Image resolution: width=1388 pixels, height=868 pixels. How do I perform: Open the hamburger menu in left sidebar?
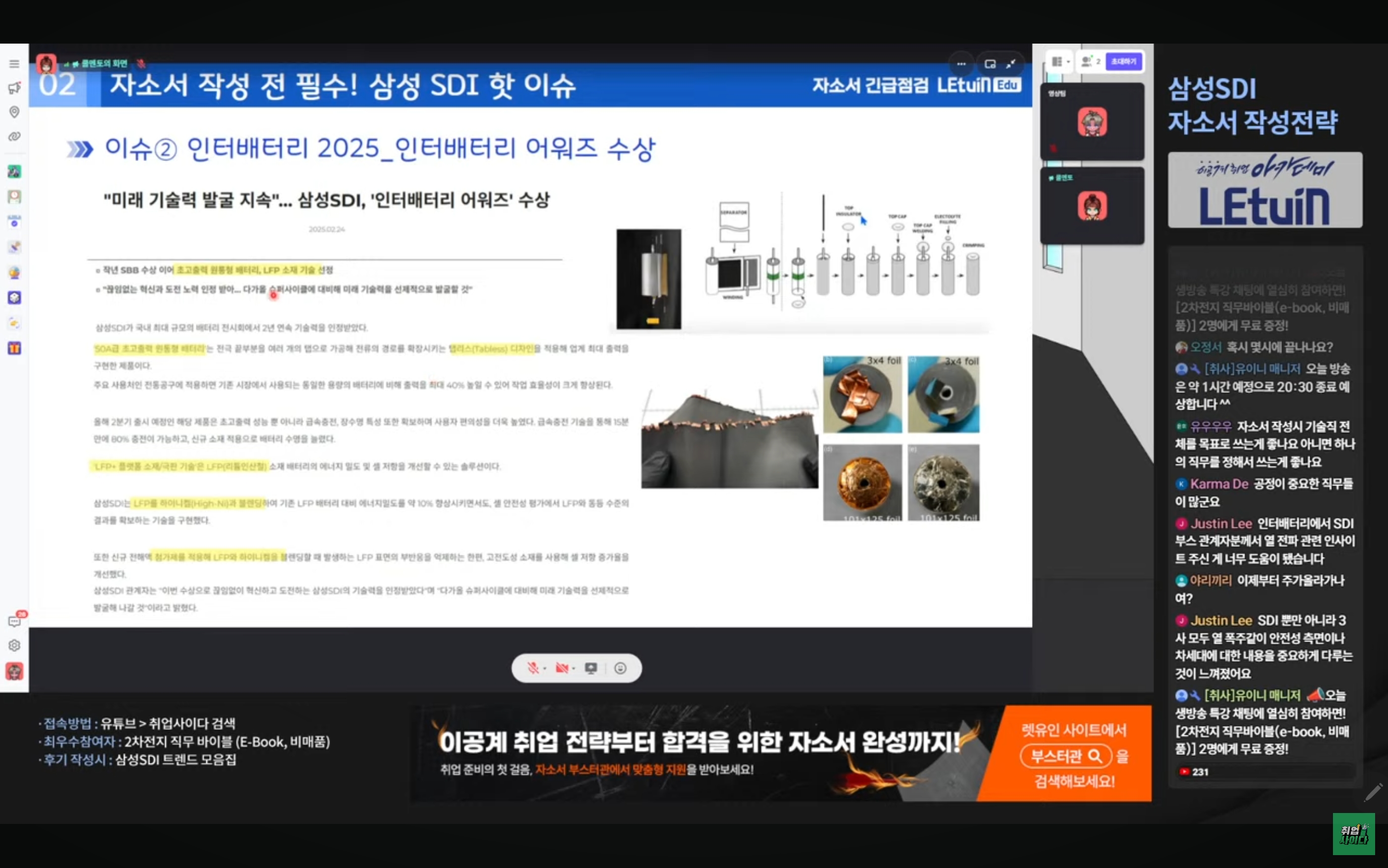pos(14,64)
